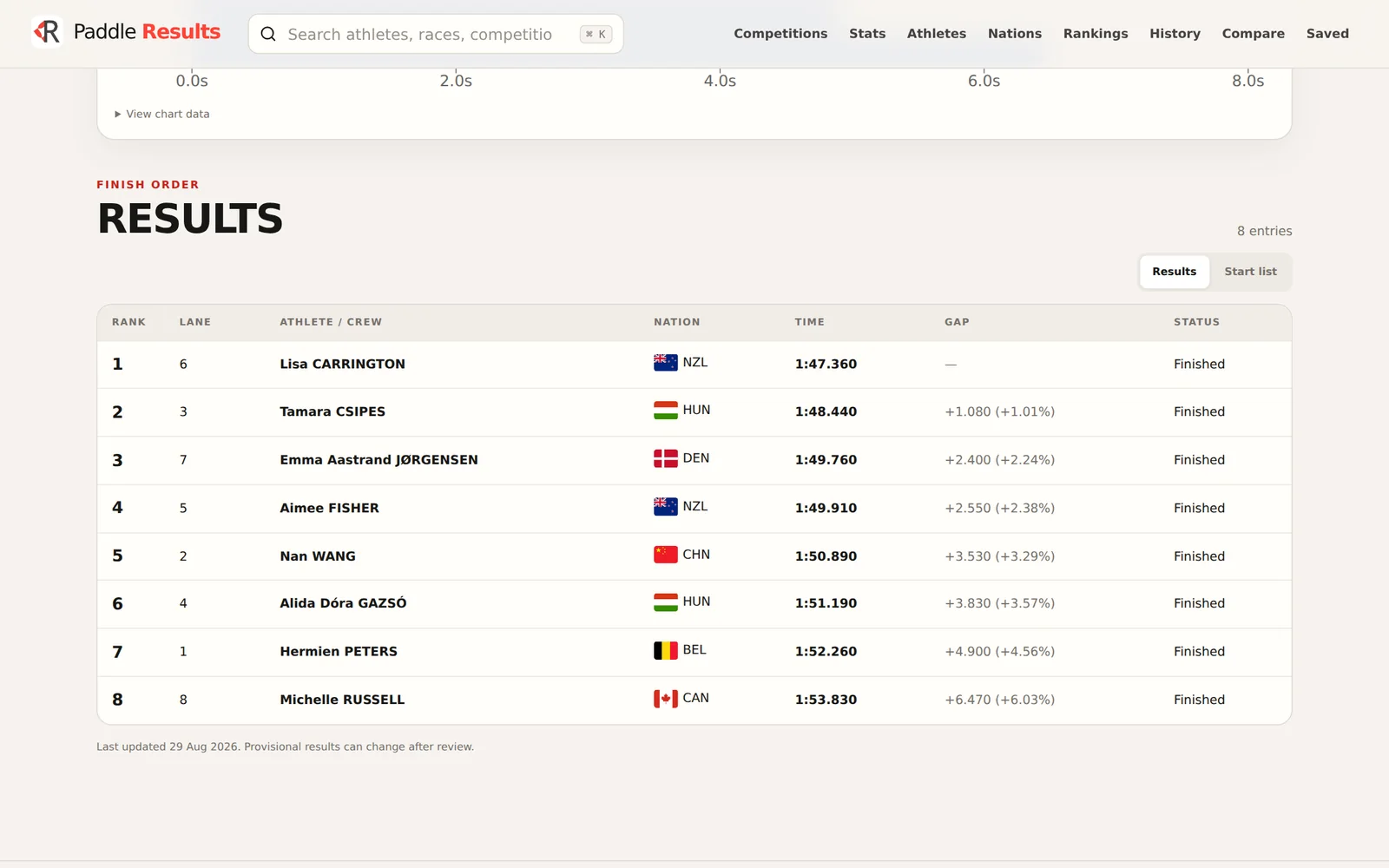The width and height of the screenshot is (1389, 868).
Task: Click Canada flag in Michelle Russell row
Action: (666, 698)
